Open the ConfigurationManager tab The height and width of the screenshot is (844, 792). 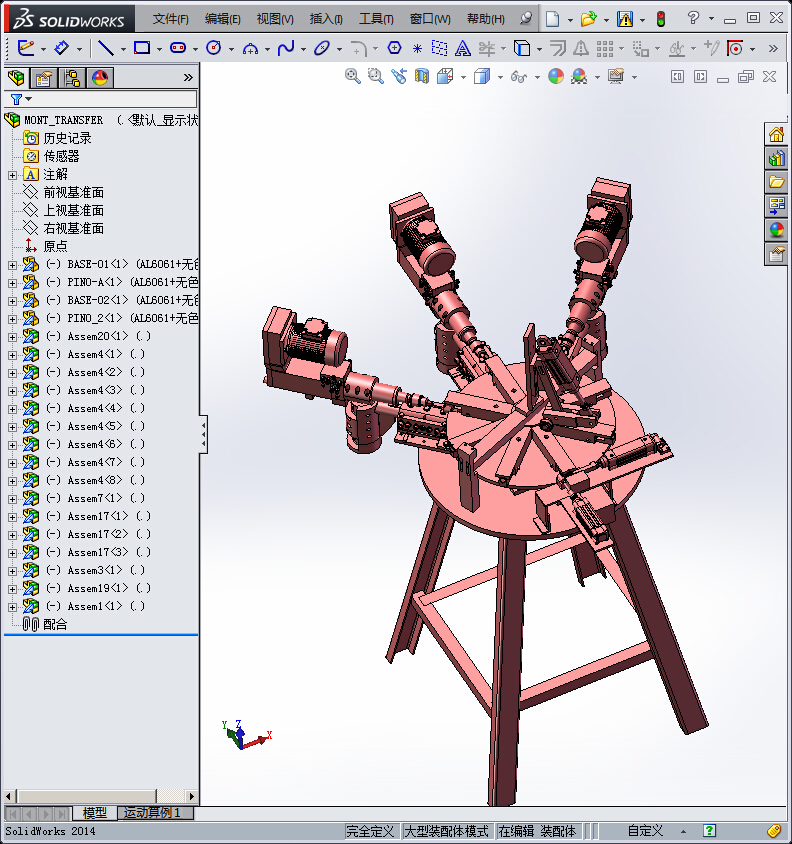tap(72, 78)
